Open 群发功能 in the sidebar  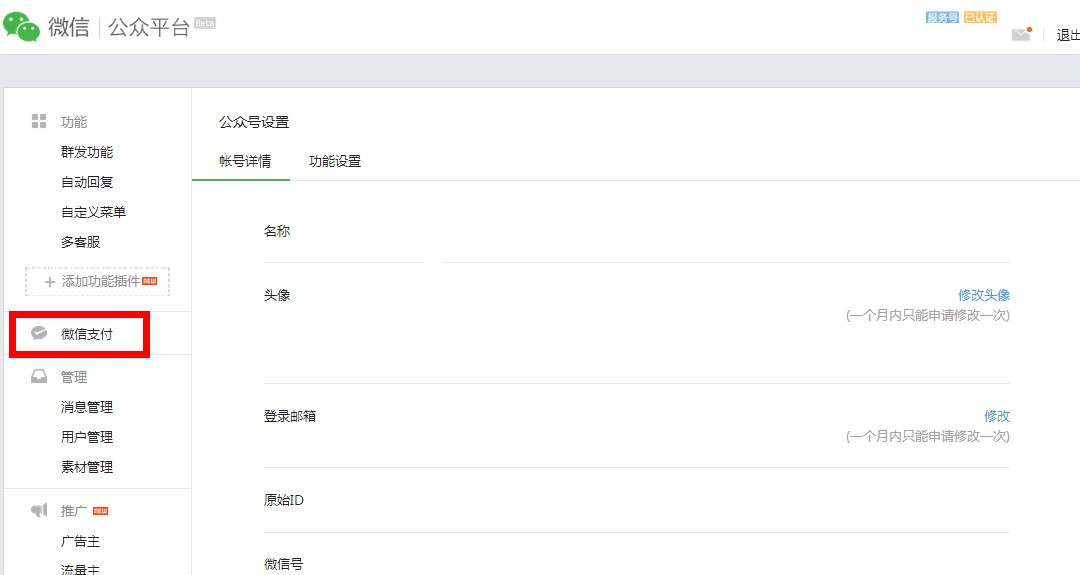[87, 152]
